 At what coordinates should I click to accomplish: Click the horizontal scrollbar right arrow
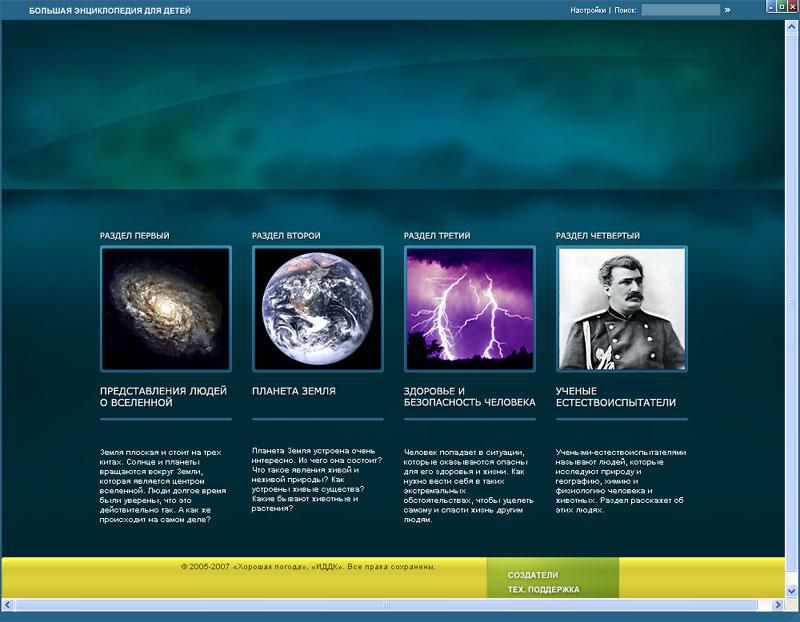(x=777, y=604)
